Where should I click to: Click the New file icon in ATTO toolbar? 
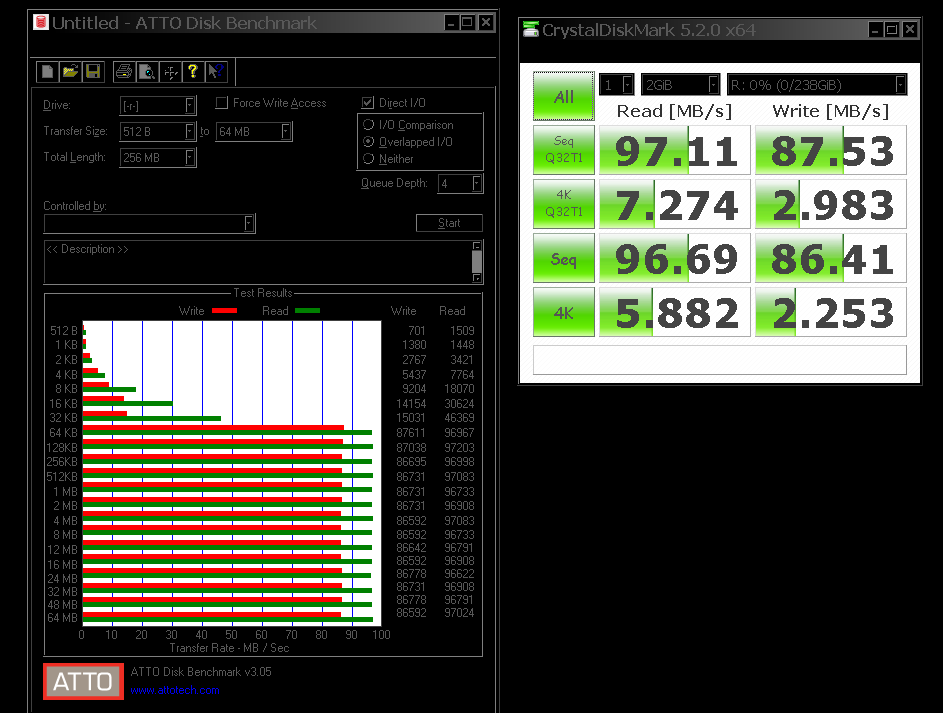[48, 71]
